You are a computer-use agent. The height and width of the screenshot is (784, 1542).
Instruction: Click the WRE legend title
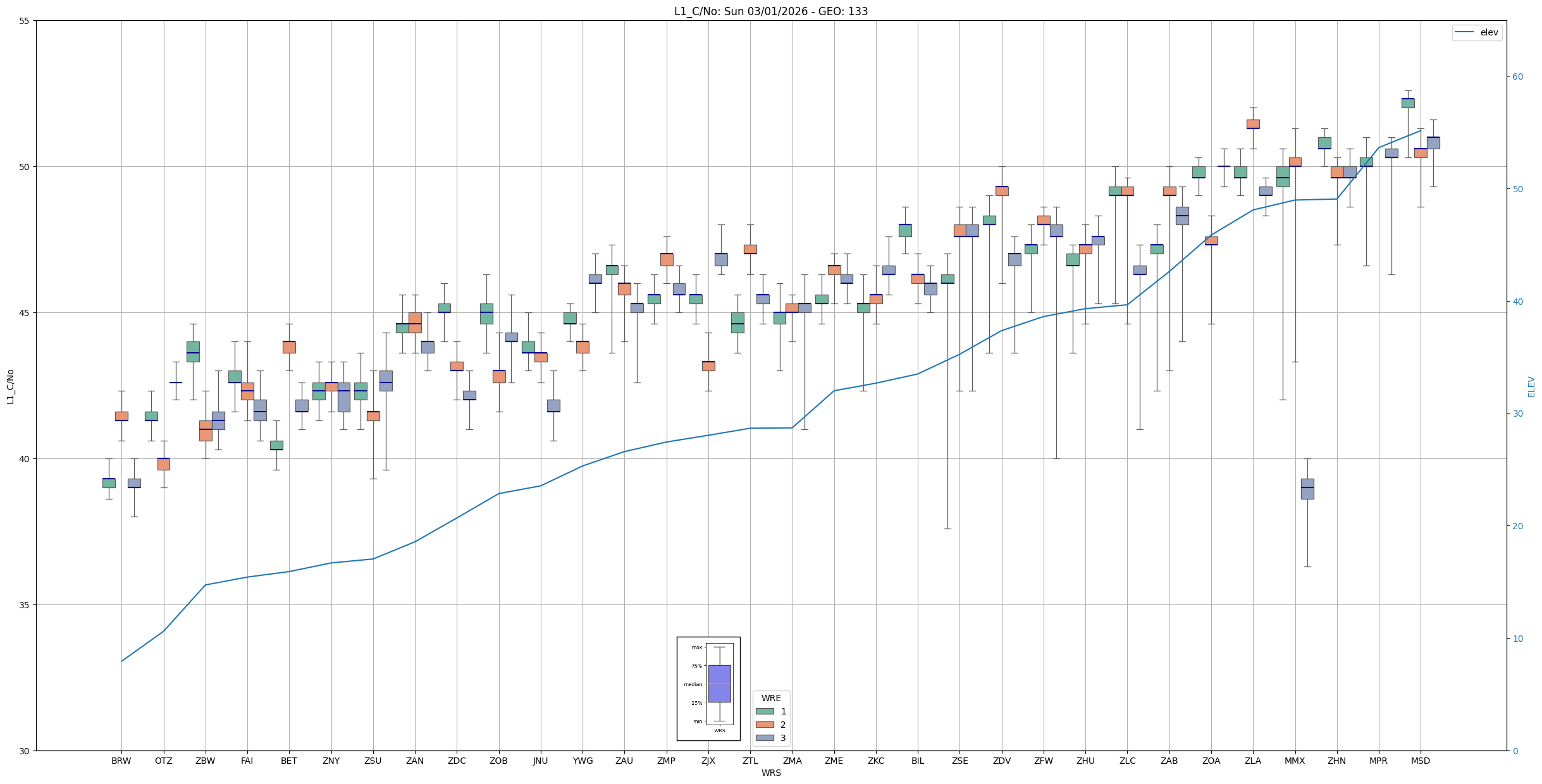click(771, 698)
